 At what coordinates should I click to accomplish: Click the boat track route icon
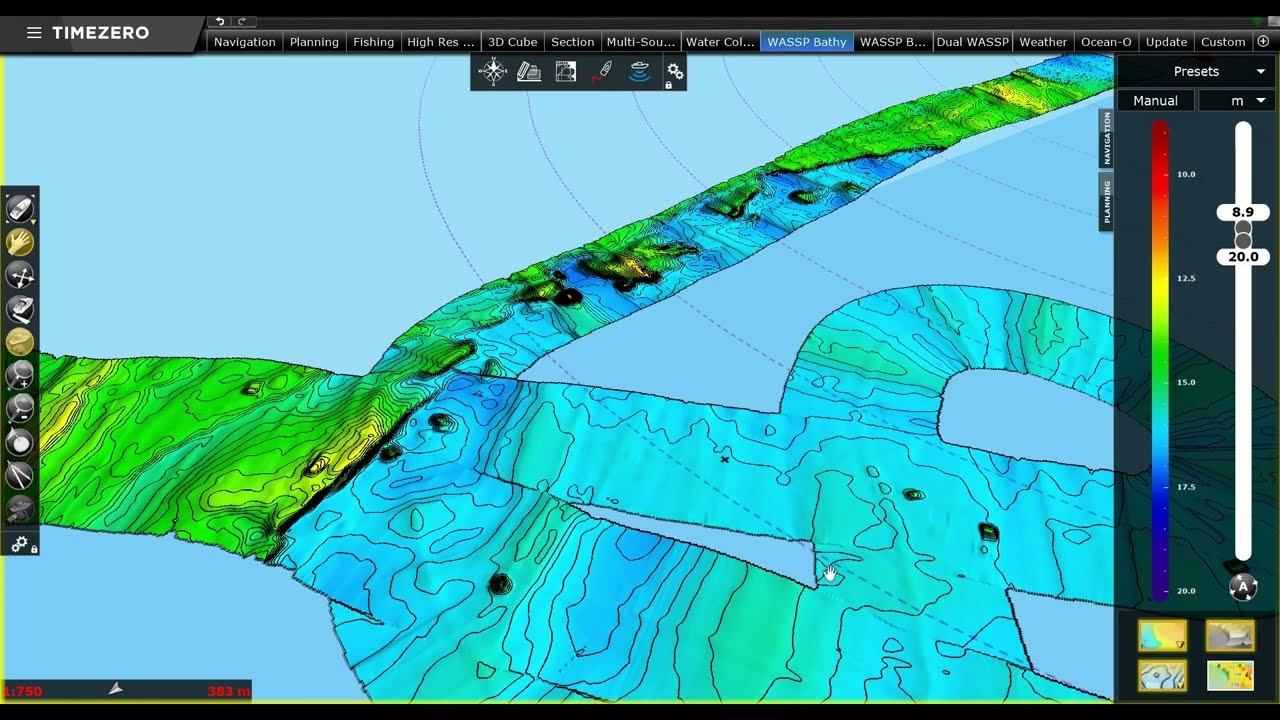[x=602, y=72]
